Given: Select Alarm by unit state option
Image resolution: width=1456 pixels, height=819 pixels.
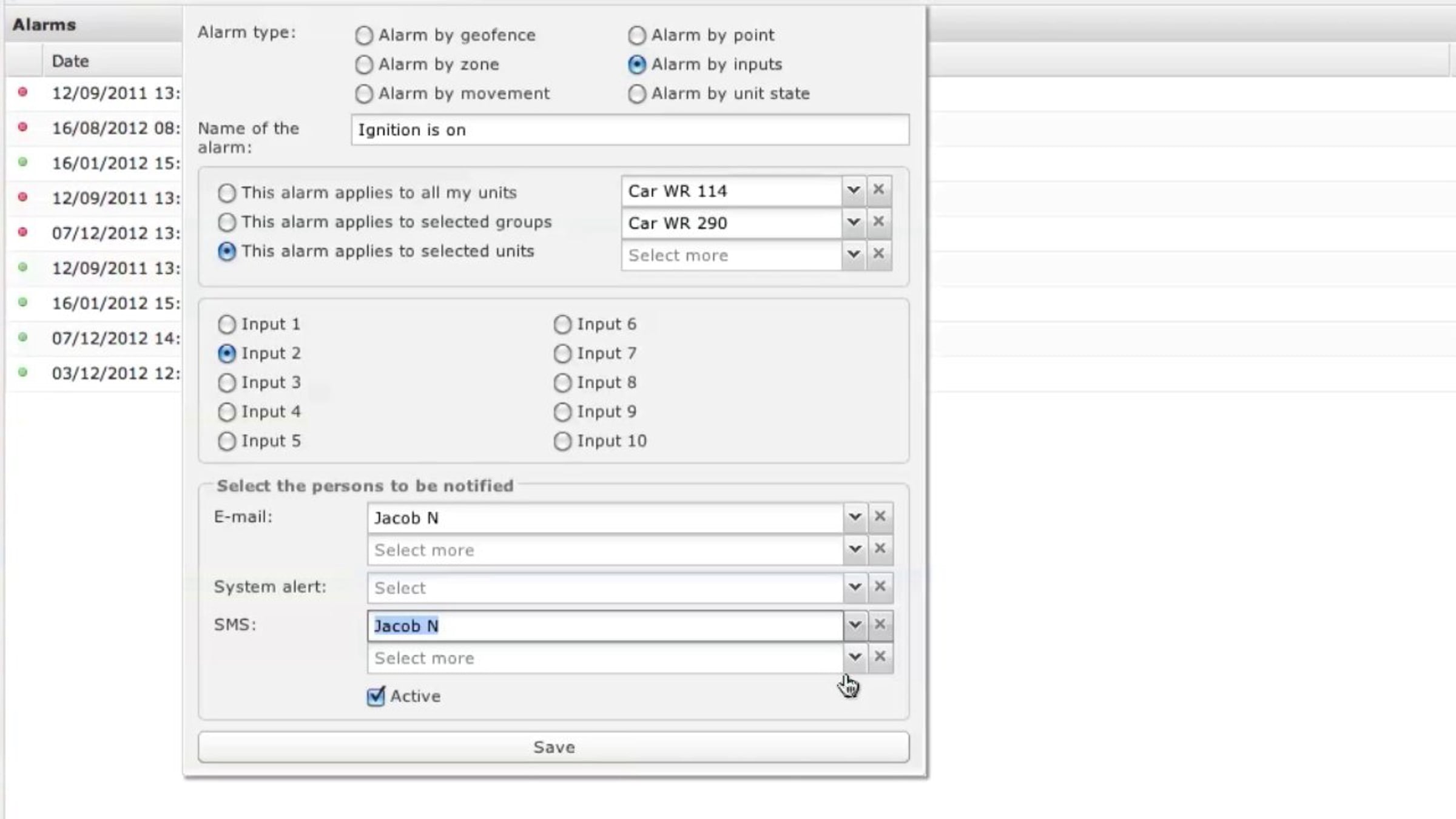Looking at the screenshot, I should tap(637, 94).
